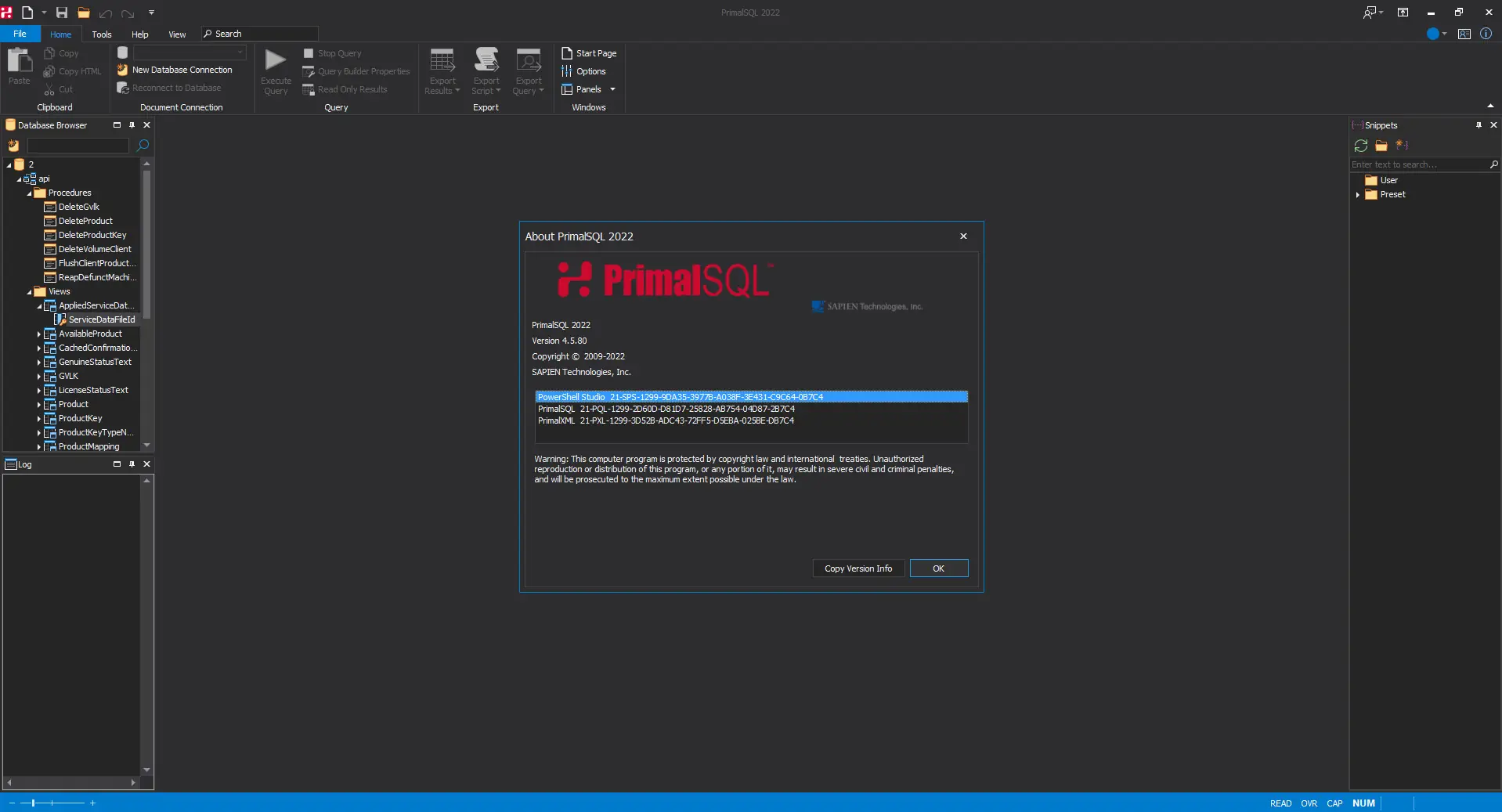
Task: Open the File menu
Action: coord(20,34)
